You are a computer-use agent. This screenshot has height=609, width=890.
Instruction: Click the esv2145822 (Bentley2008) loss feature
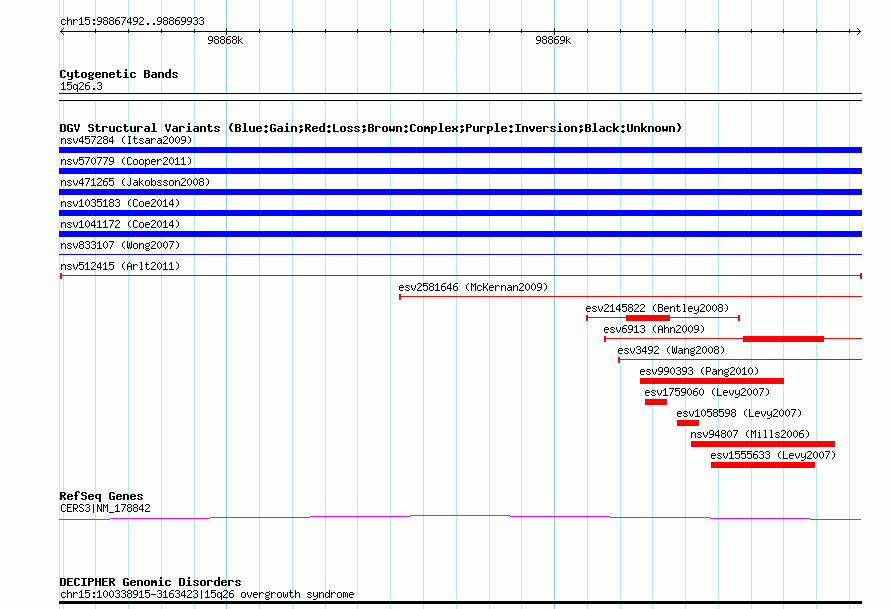(648, 318)
